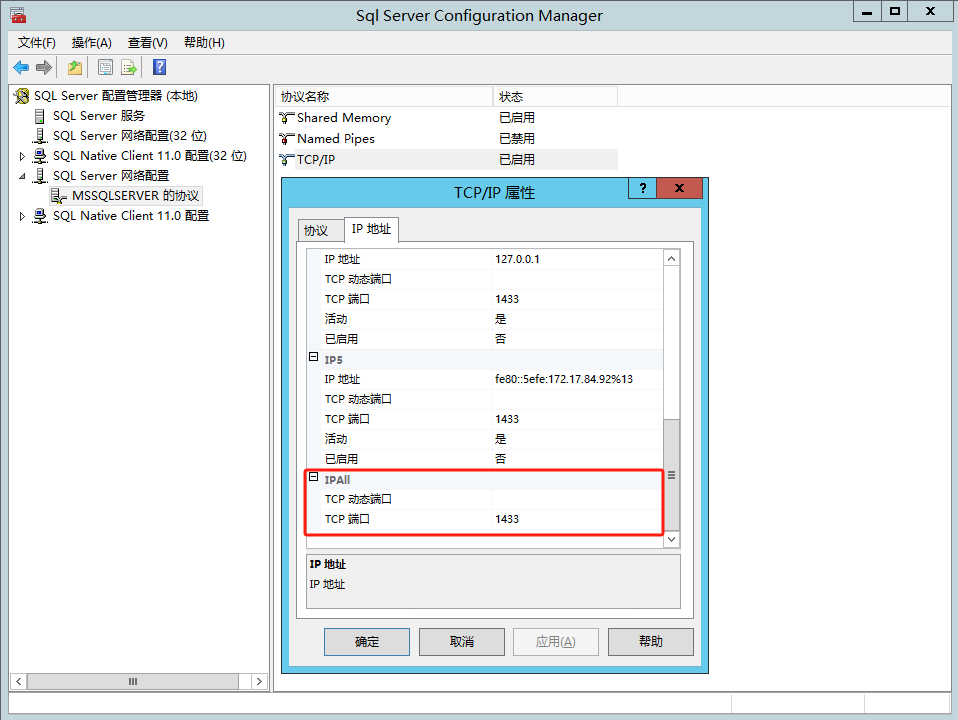Collapse the IP5 property group

(x=313, y=356)
